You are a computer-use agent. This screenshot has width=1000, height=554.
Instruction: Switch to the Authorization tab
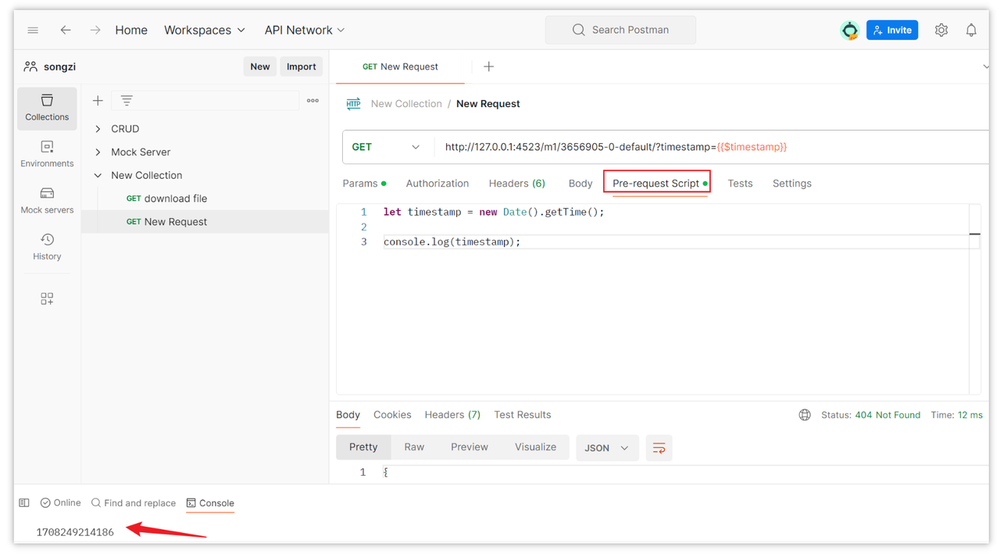437,184
